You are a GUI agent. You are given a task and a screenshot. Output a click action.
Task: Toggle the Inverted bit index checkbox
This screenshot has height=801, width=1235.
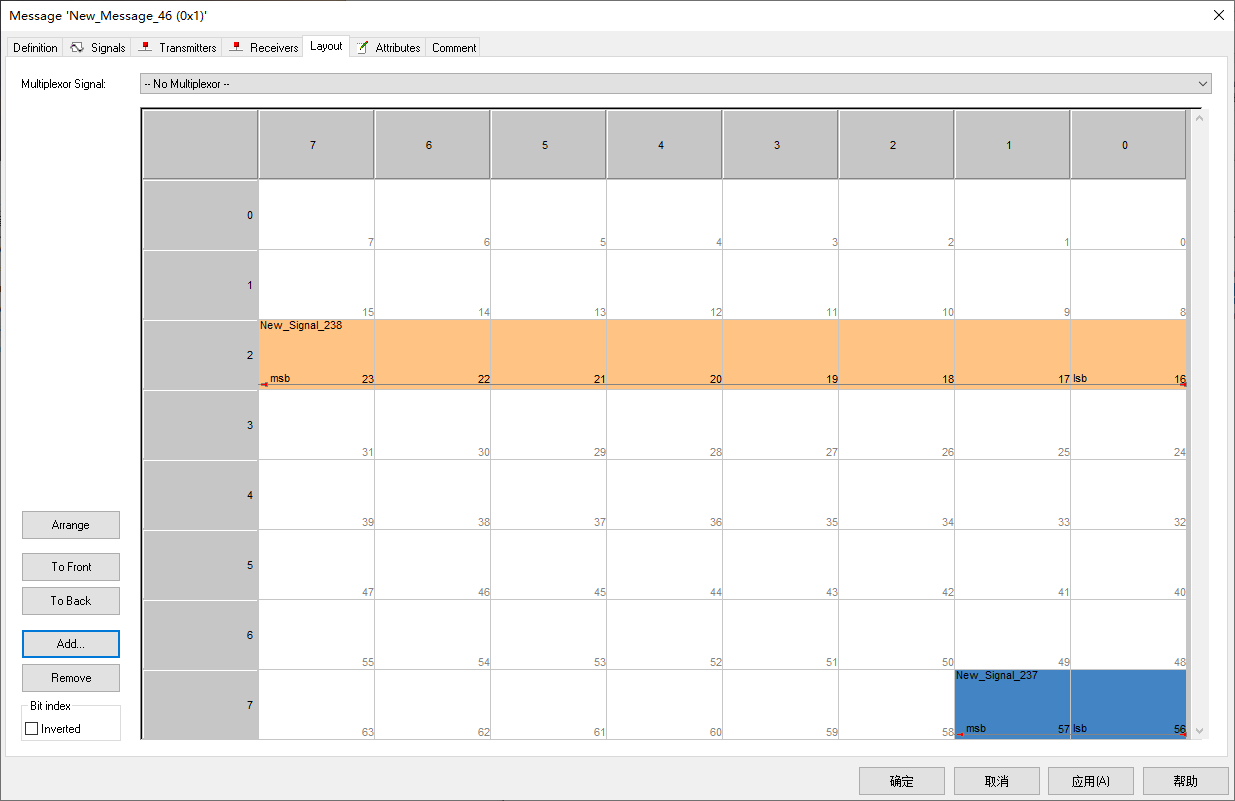[31, 729]
